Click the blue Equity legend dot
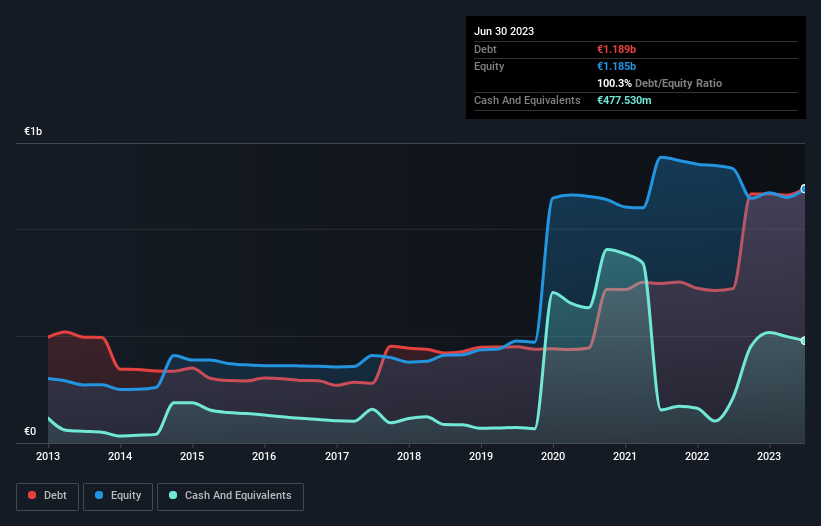This screenshot has height=526, width=821. (x=99, y=495)
